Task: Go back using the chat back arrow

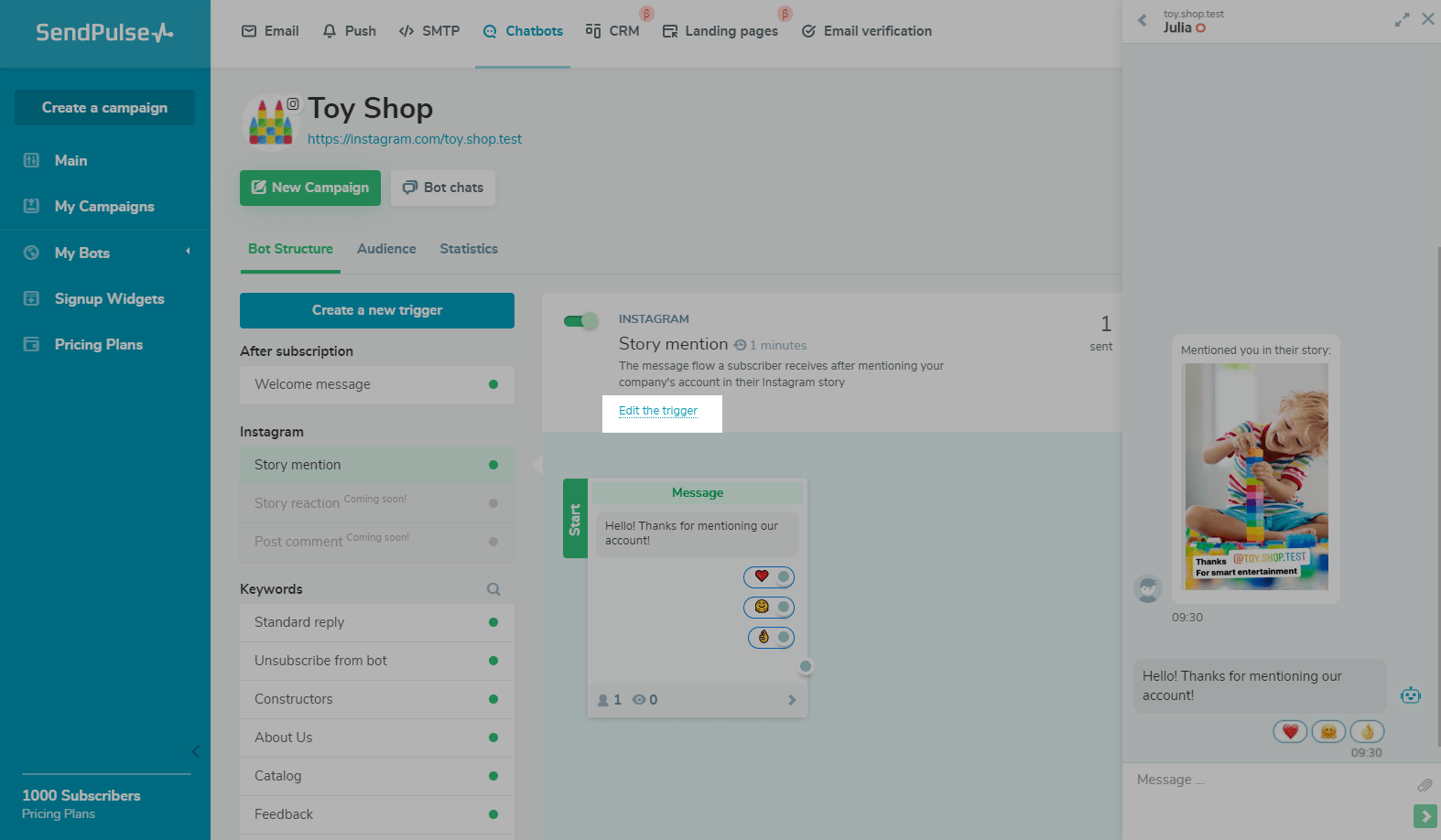Action: tap(1143, 20)
